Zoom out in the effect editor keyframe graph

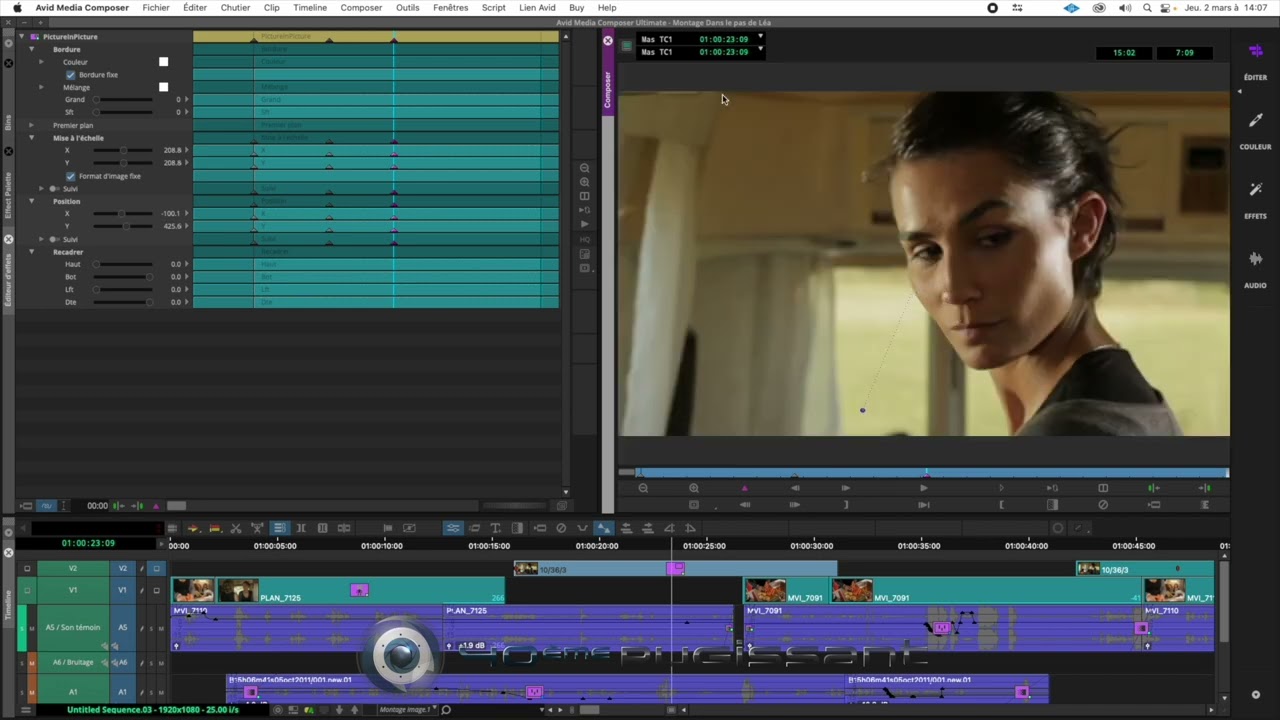point(585,168)
